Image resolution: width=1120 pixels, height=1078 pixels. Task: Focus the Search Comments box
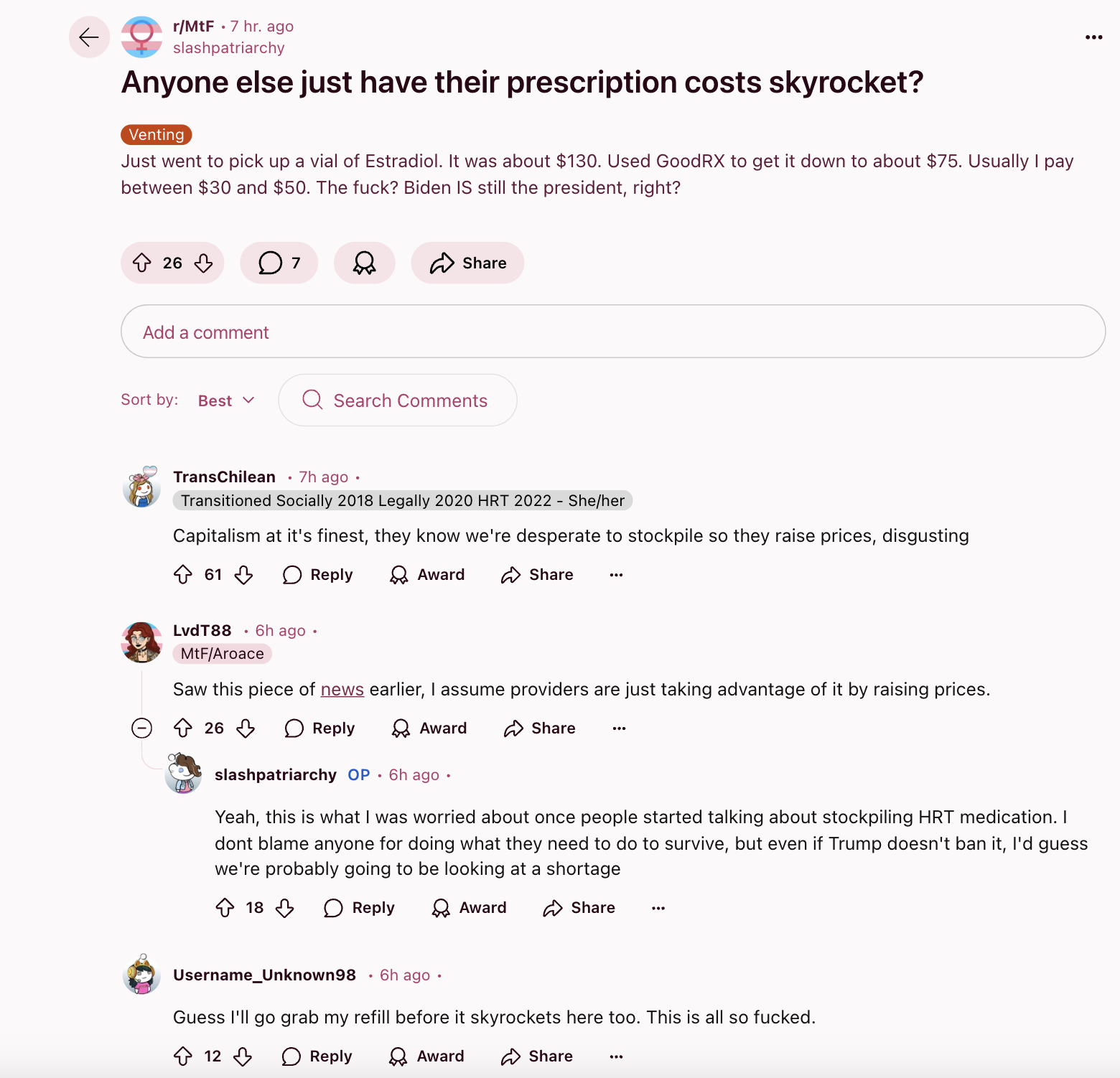pyautogui.click(x=398, y=400)
